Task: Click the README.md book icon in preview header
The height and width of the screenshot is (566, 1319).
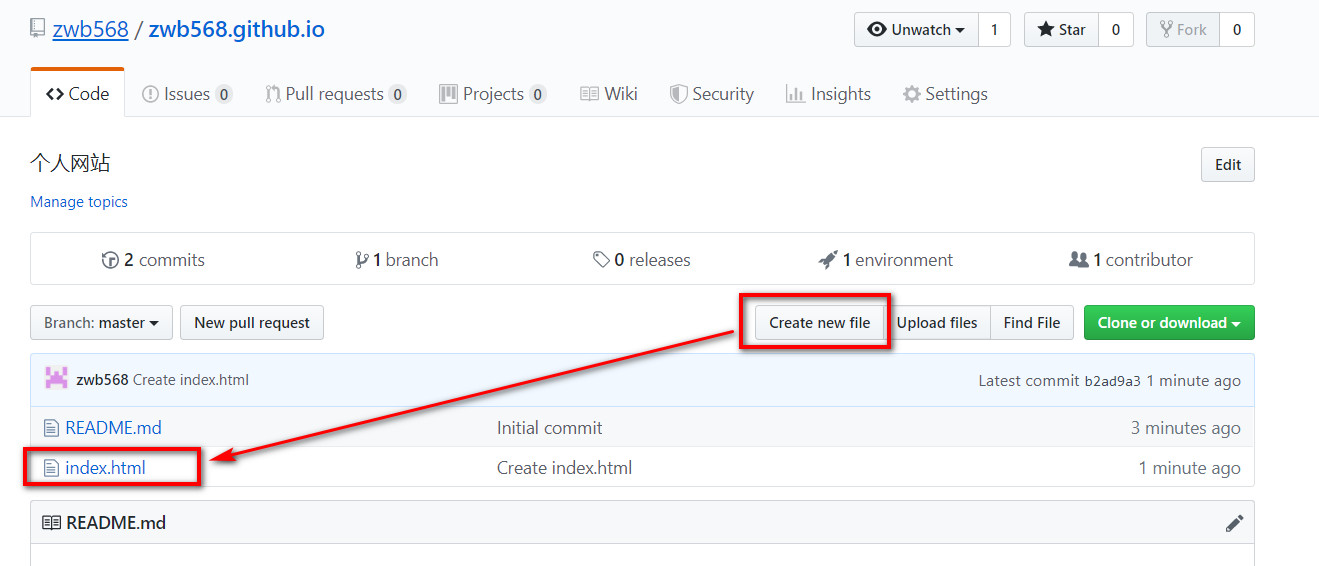Action: click(51, 523)
